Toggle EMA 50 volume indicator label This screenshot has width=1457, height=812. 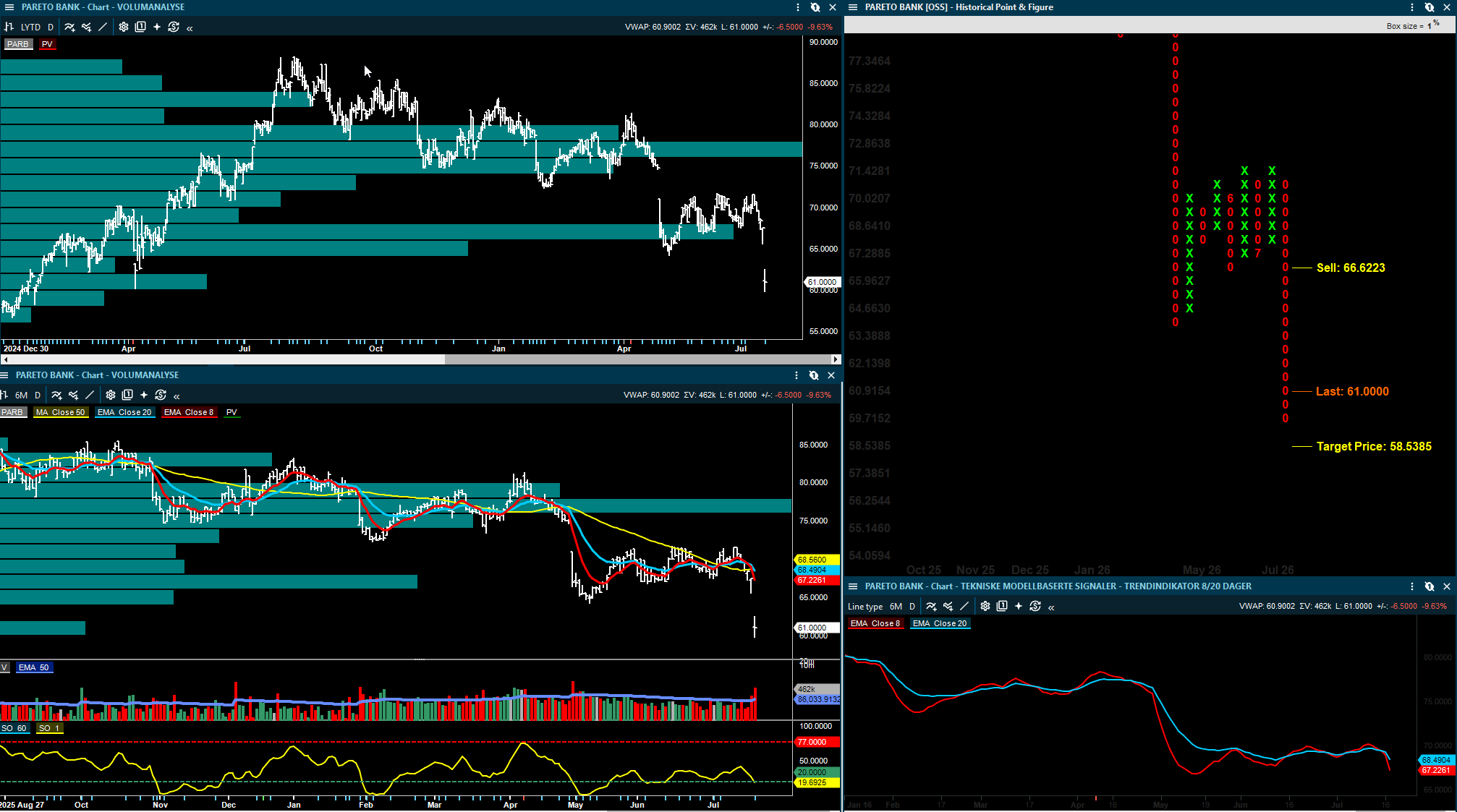click(x=34, y=667)
